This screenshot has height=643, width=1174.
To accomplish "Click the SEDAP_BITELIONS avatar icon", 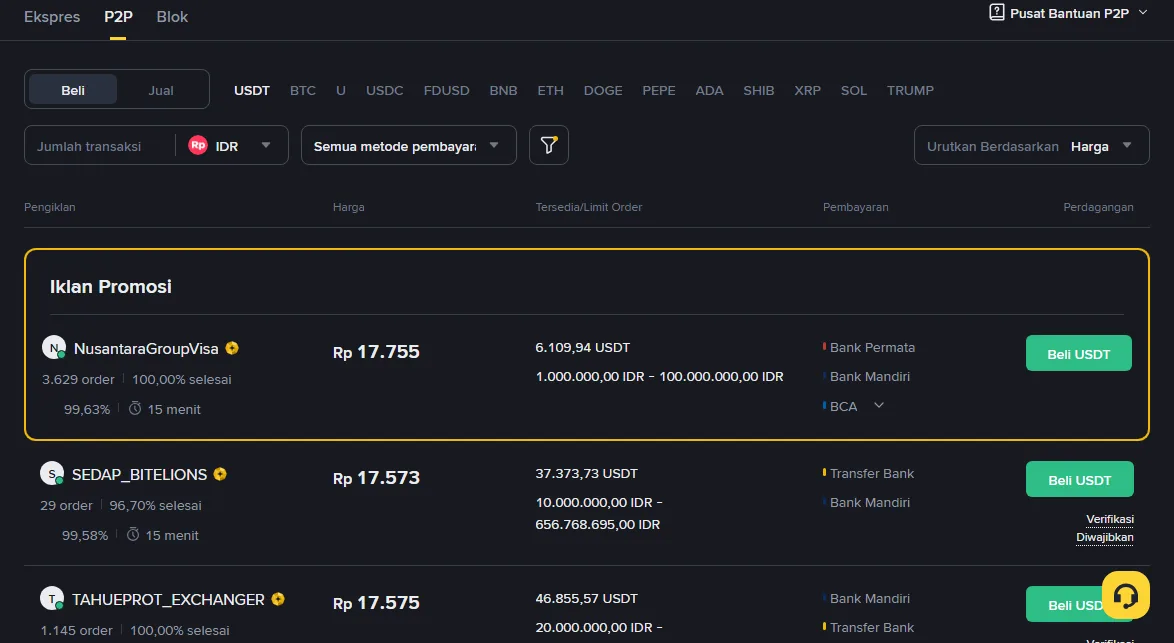I will (x=52, y=474).
